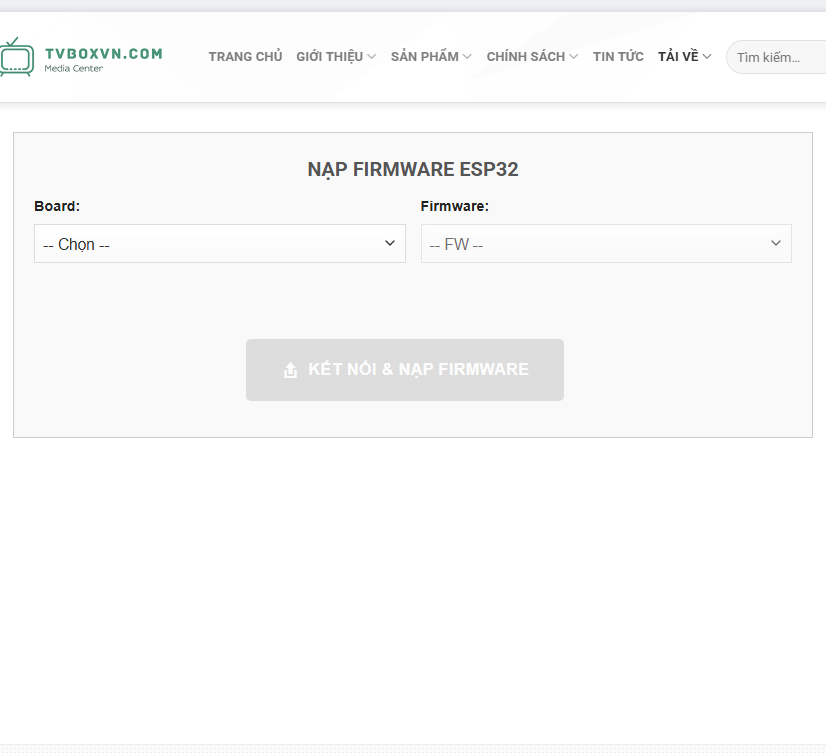The height and width of the screenshot is (753, 826).
Task: Click the Firmware dropdown arrow
Action: [x=776, y=243]
